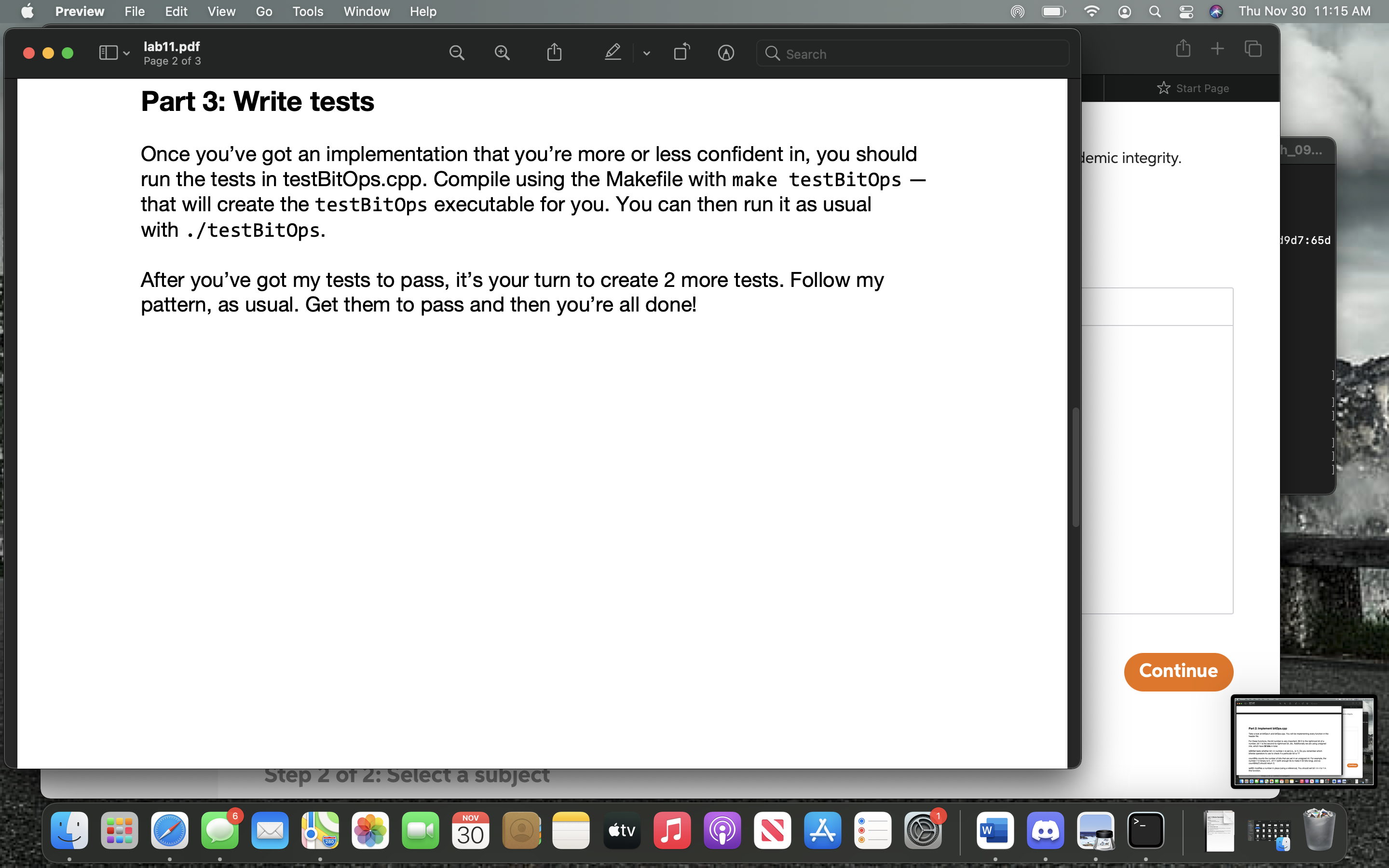The image size is (1389, 868).
Task: Click the orange Continue button
Action: click(x=1178, y=672)
